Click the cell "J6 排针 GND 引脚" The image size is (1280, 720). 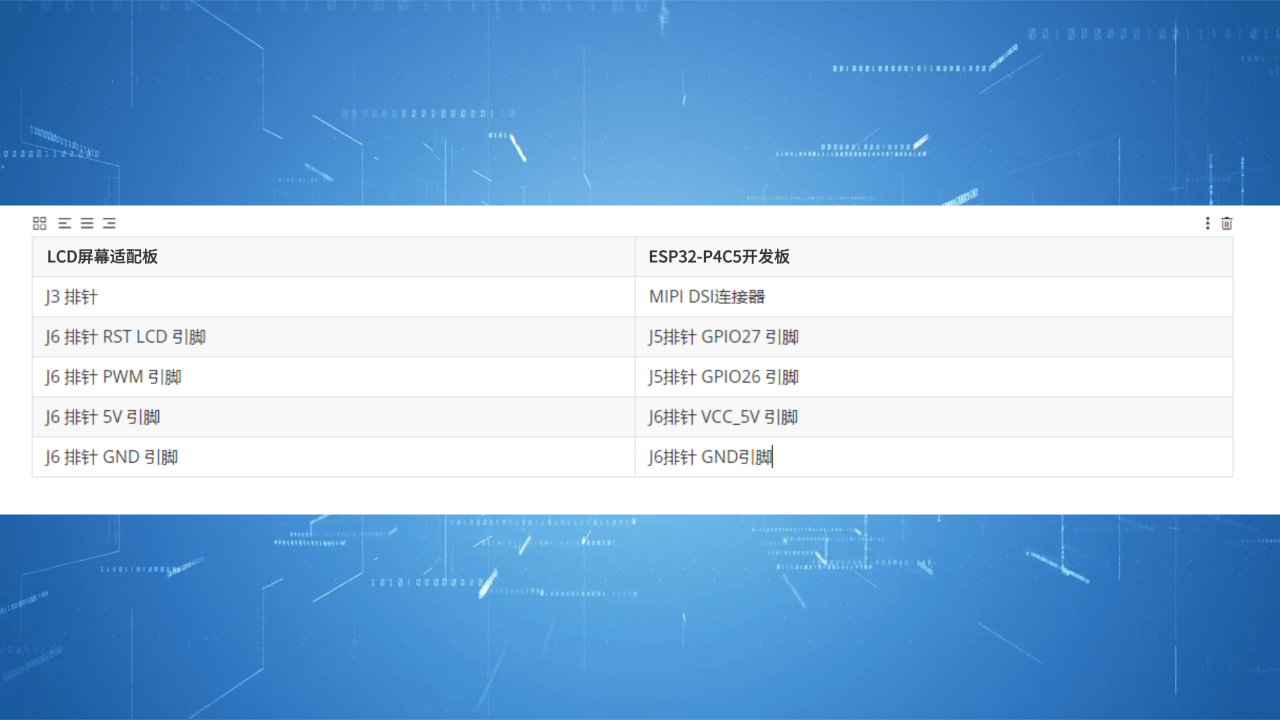[x=333, y=457]
